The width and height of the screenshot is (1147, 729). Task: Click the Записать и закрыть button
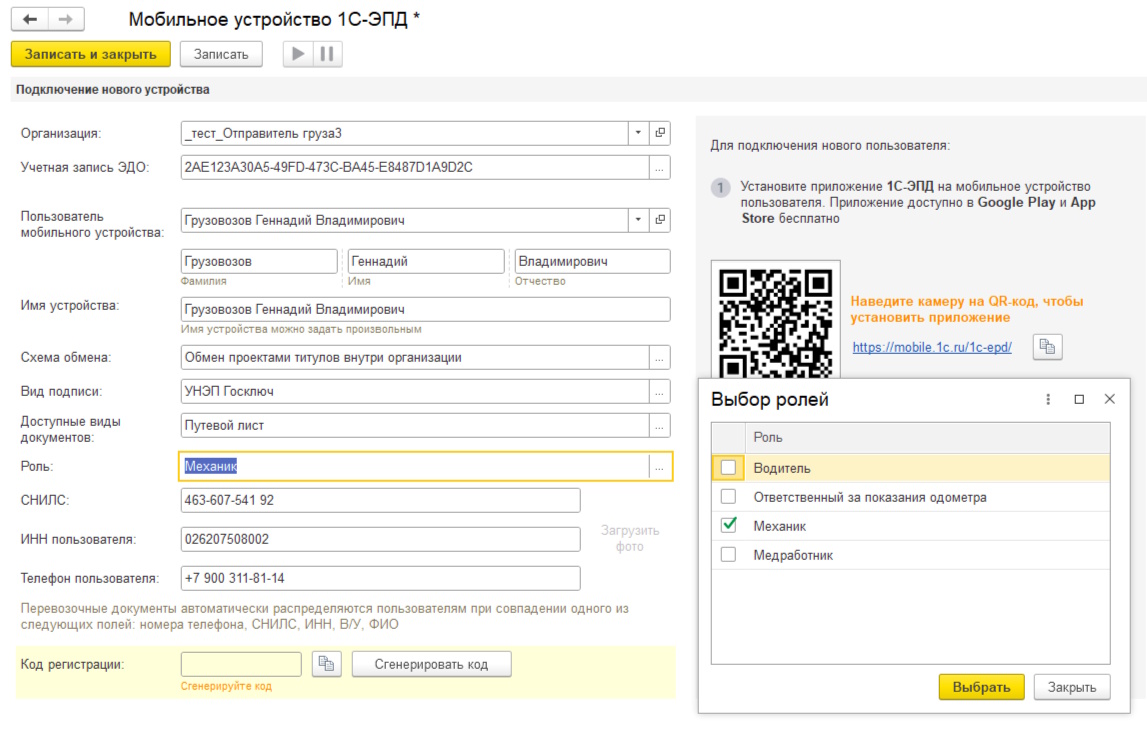[x=91, y=54]
